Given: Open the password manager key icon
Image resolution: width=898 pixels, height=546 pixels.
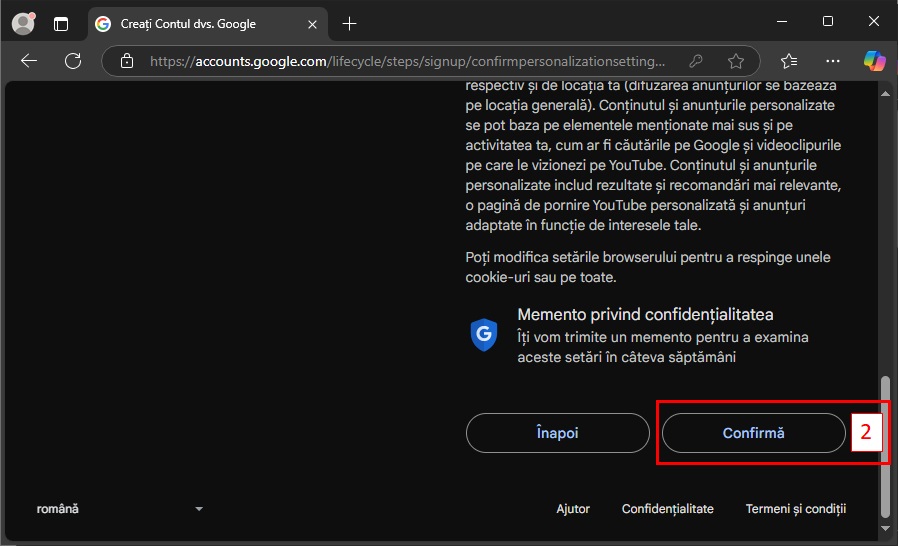Looking at the screenshot, I should point(696,61).
